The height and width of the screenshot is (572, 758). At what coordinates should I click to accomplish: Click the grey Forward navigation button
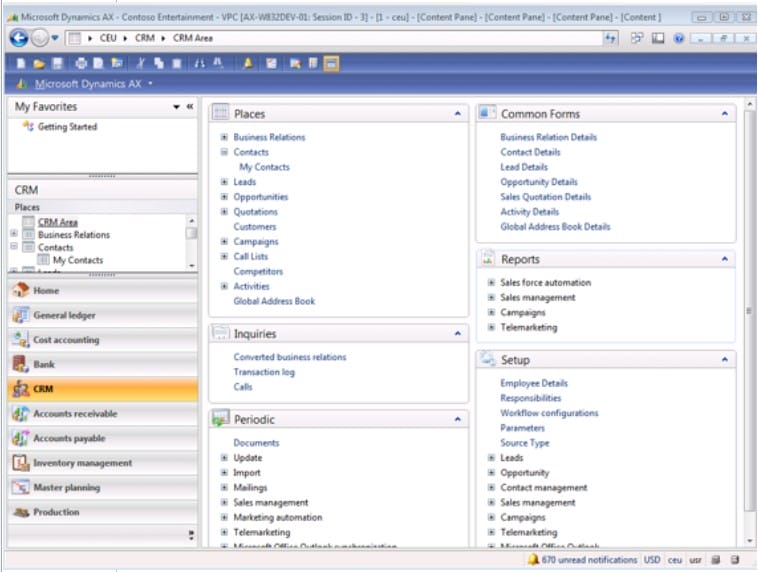click(40, 38)
